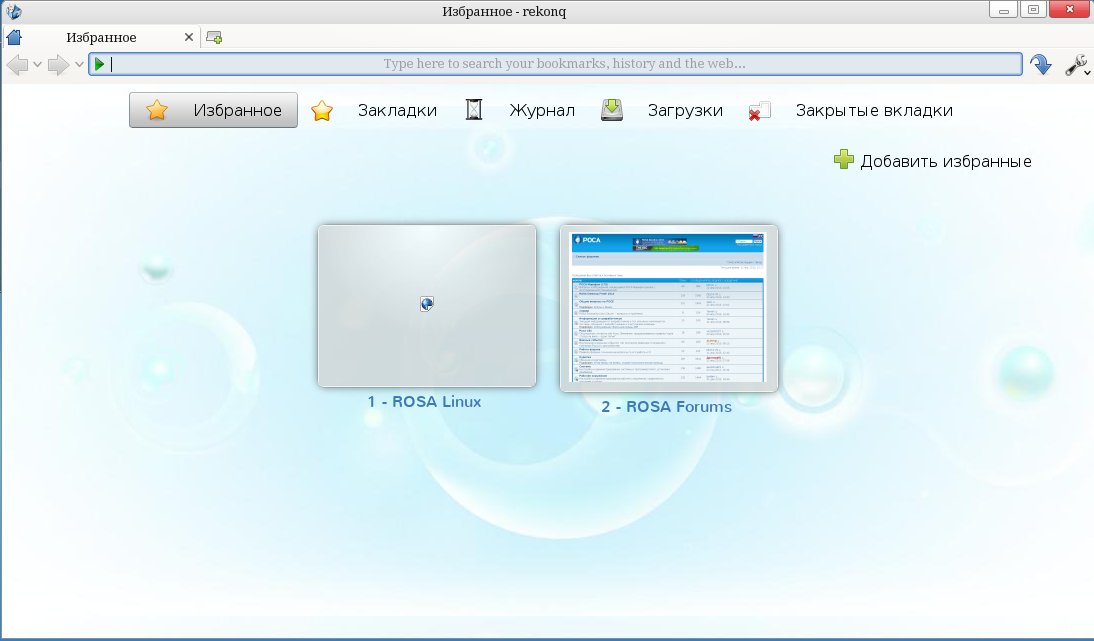Click the Избранное favorites button

[x=213, y=110]
